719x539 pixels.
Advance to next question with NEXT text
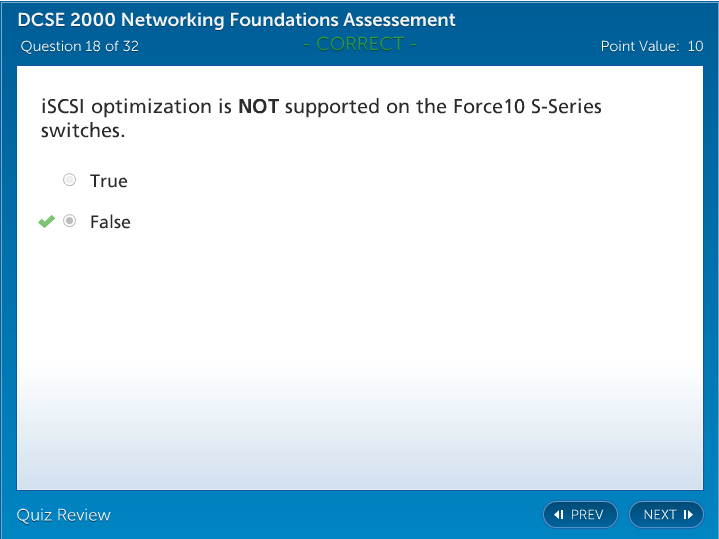(x=660, y=515)
